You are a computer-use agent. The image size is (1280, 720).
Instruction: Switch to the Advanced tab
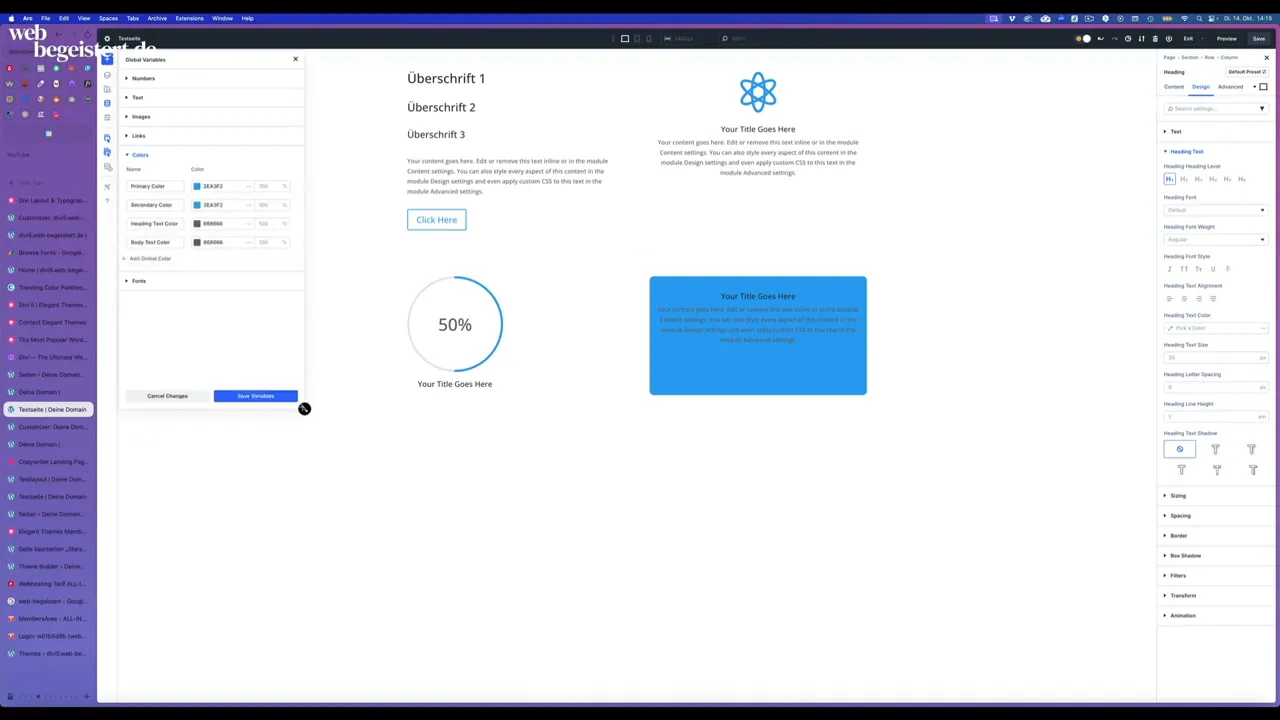pos(1230,87)
